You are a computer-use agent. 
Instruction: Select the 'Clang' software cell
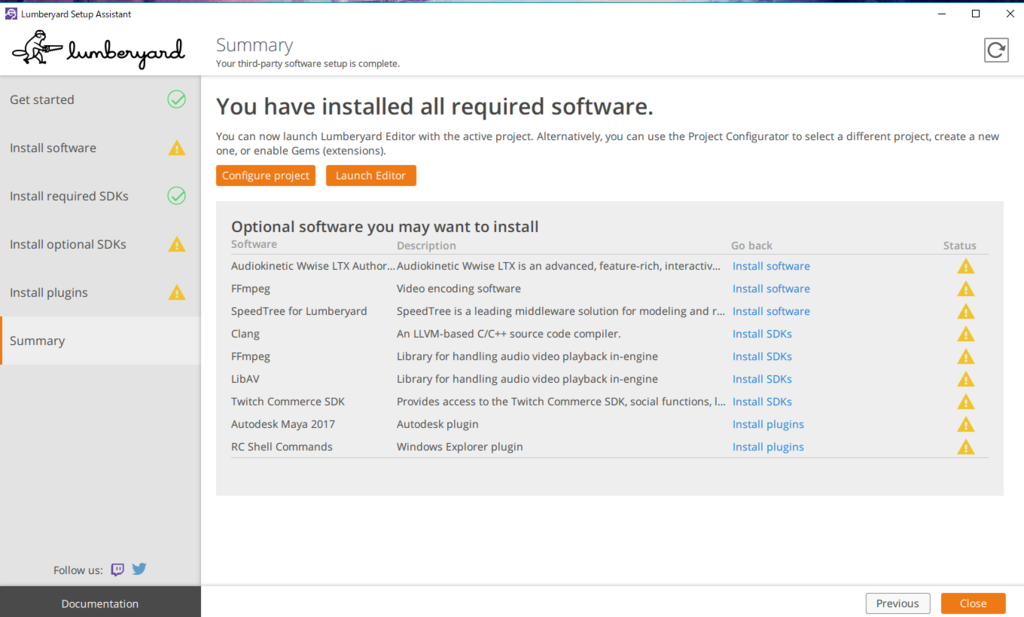[245, 334]
